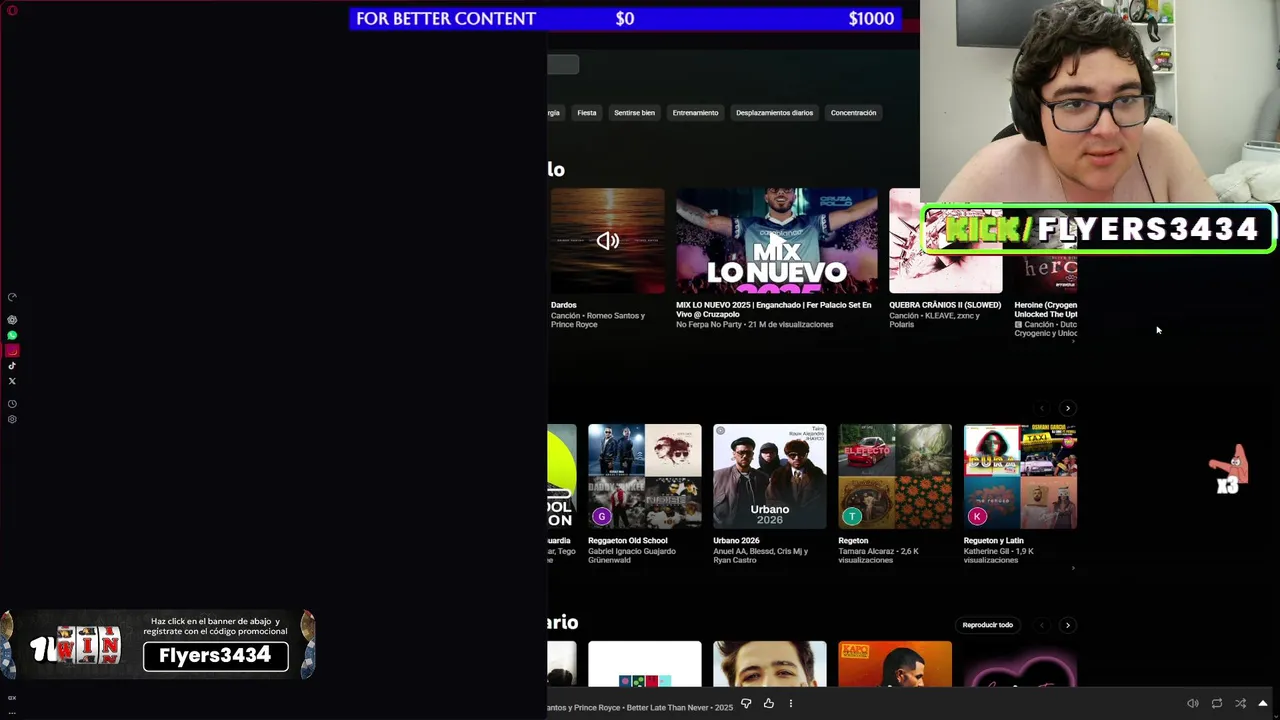1280x720 pixels.
Task: Open the X (Twitter) sidebar icon
Action: (x=12, y=381)
